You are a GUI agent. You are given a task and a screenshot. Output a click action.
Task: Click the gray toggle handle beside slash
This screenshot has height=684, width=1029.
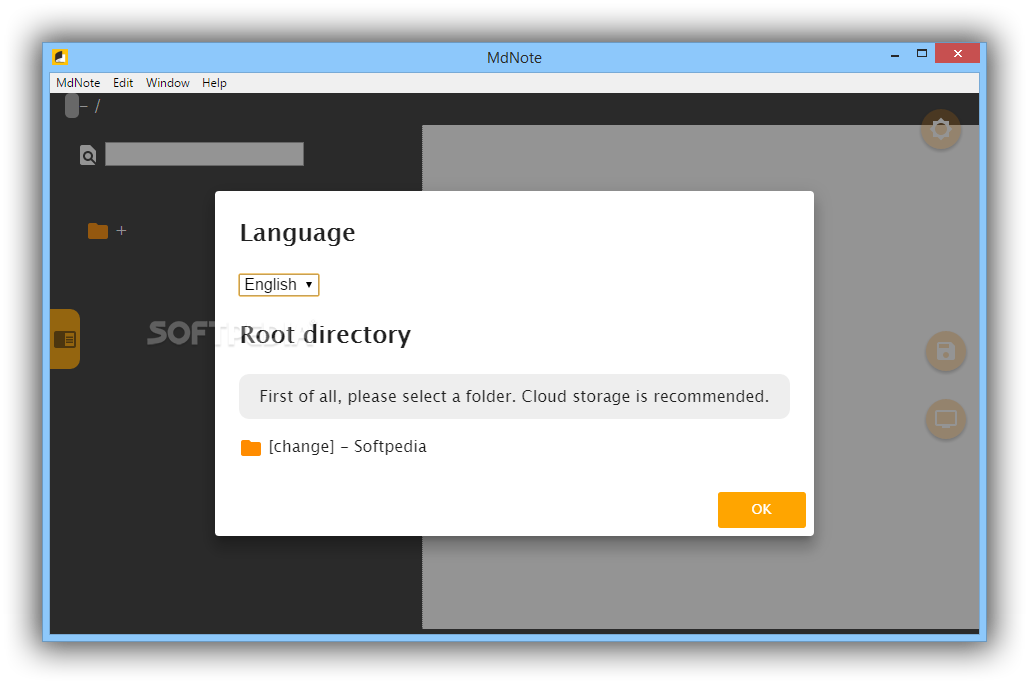click(72, 106)
